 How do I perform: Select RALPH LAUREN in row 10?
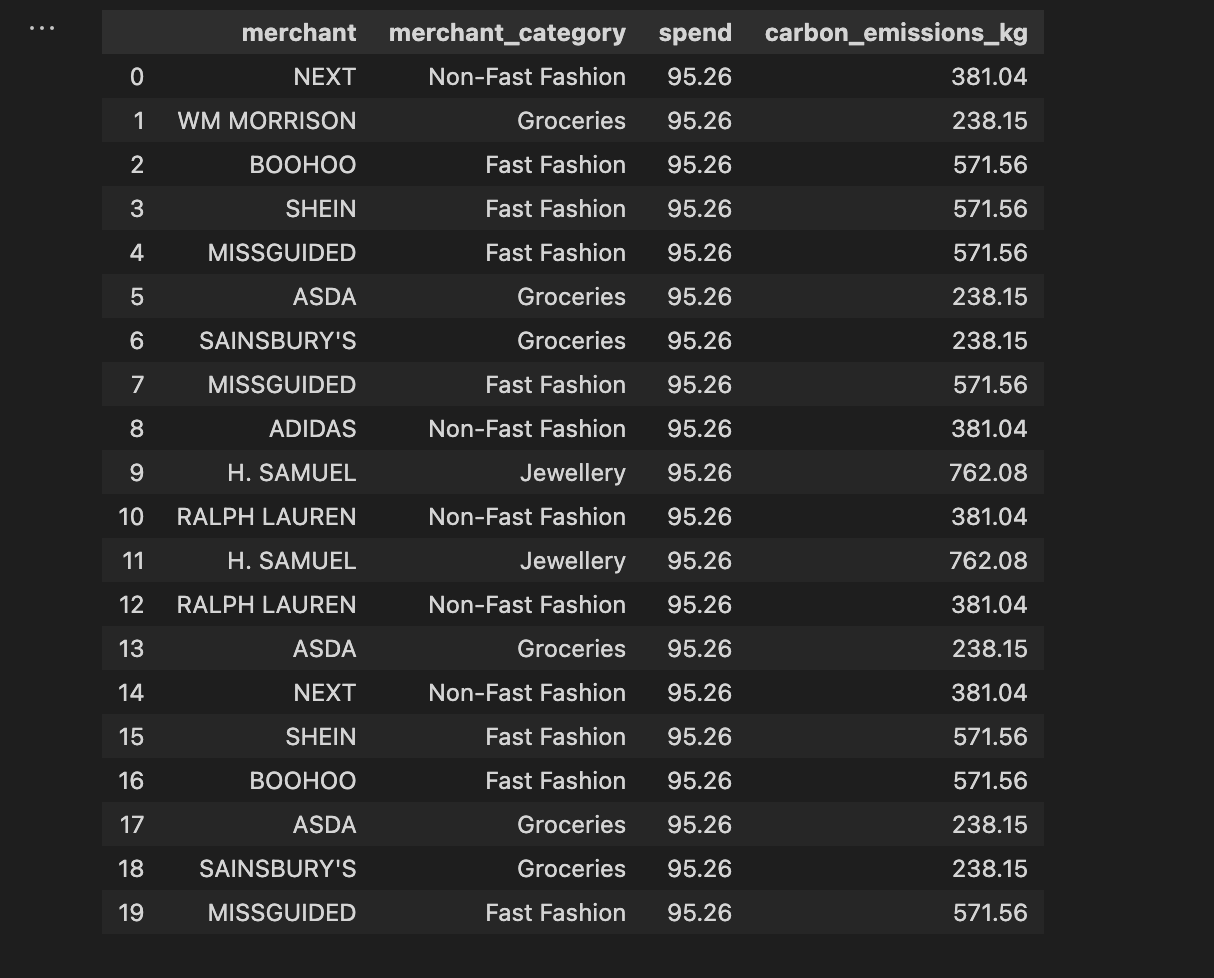point(267,517)
